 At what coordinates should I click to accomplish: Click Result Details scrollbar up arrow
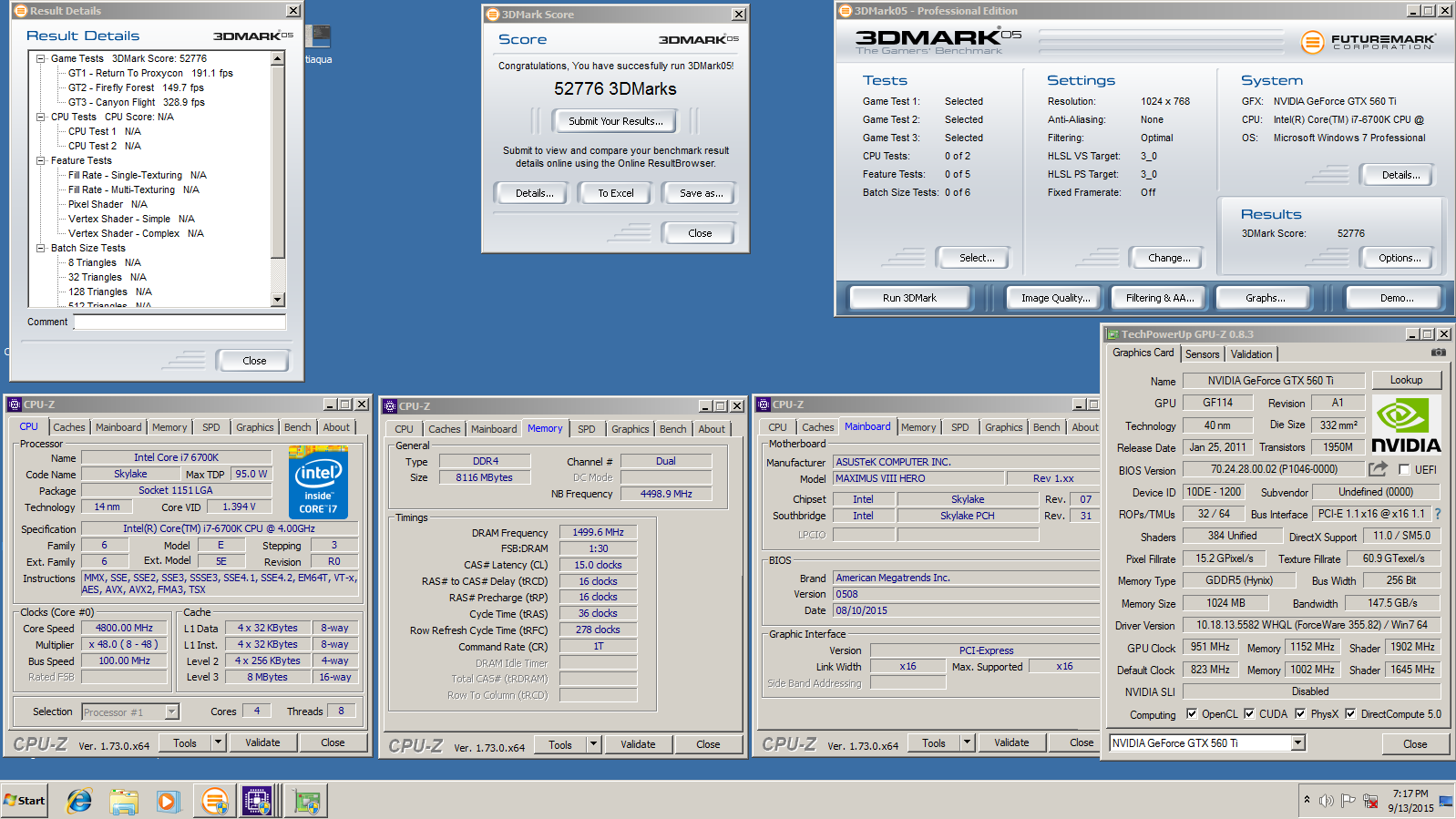click(278, 58)
